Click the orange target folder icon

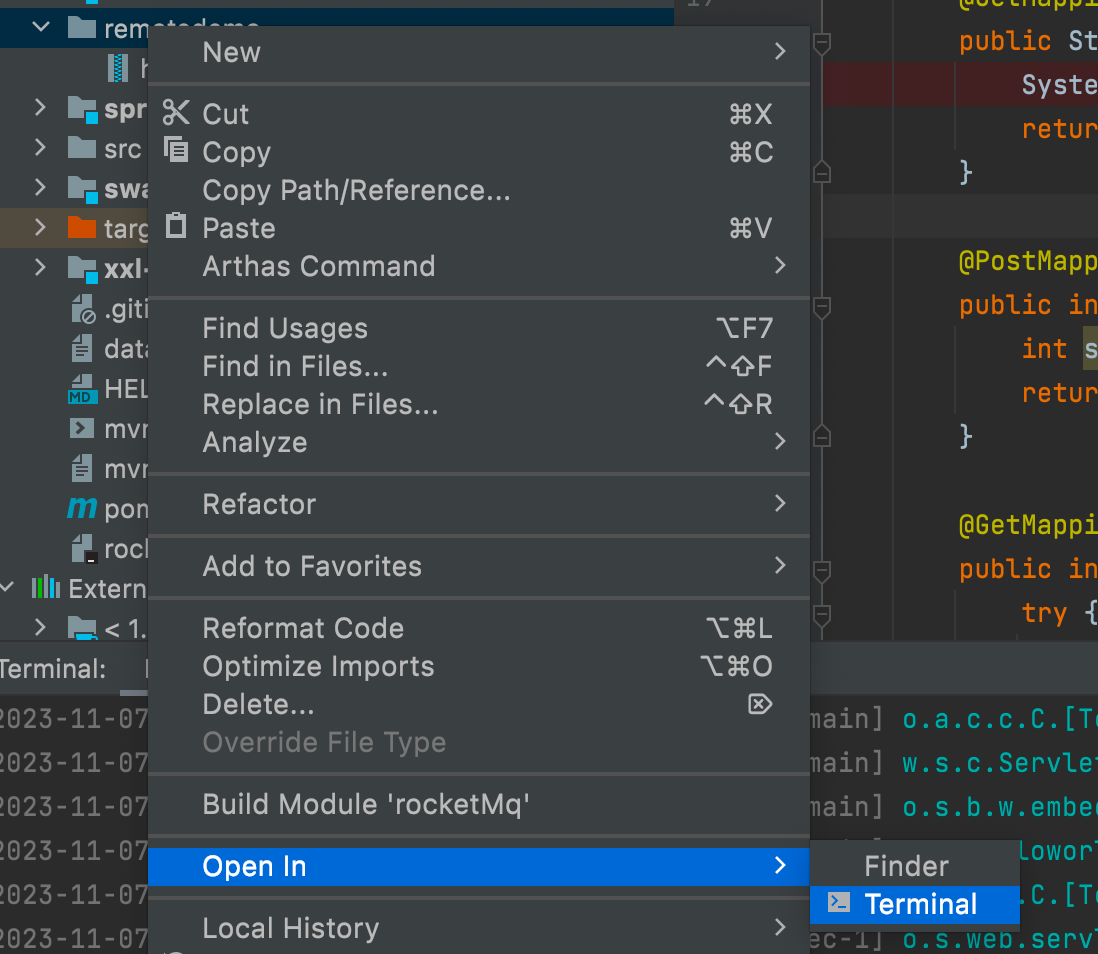coord(81,228)
